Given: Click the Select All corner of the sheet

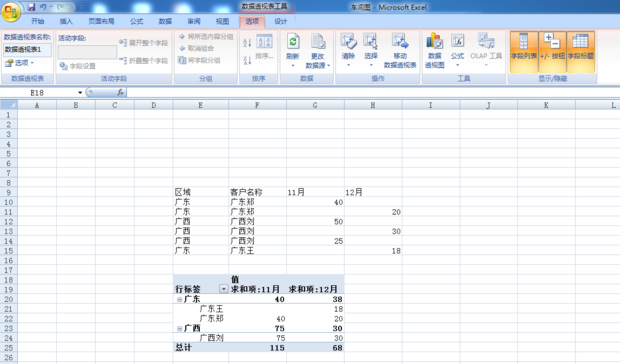Looking at the screenshot, I should click(x=8, y=105).
